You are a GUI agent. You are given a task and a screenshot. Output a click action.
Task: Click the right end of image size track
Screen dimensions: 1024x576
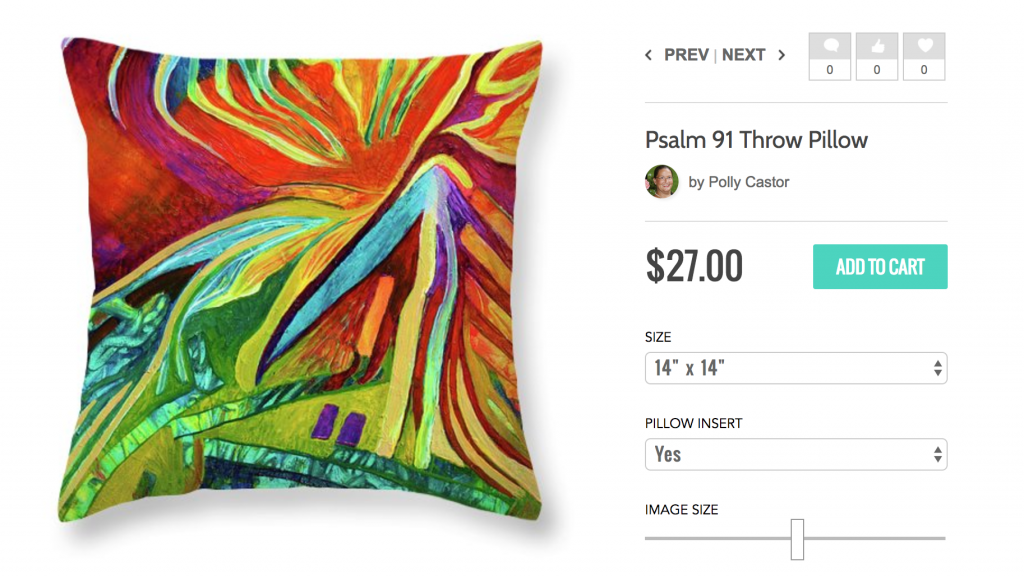[942, 539]
